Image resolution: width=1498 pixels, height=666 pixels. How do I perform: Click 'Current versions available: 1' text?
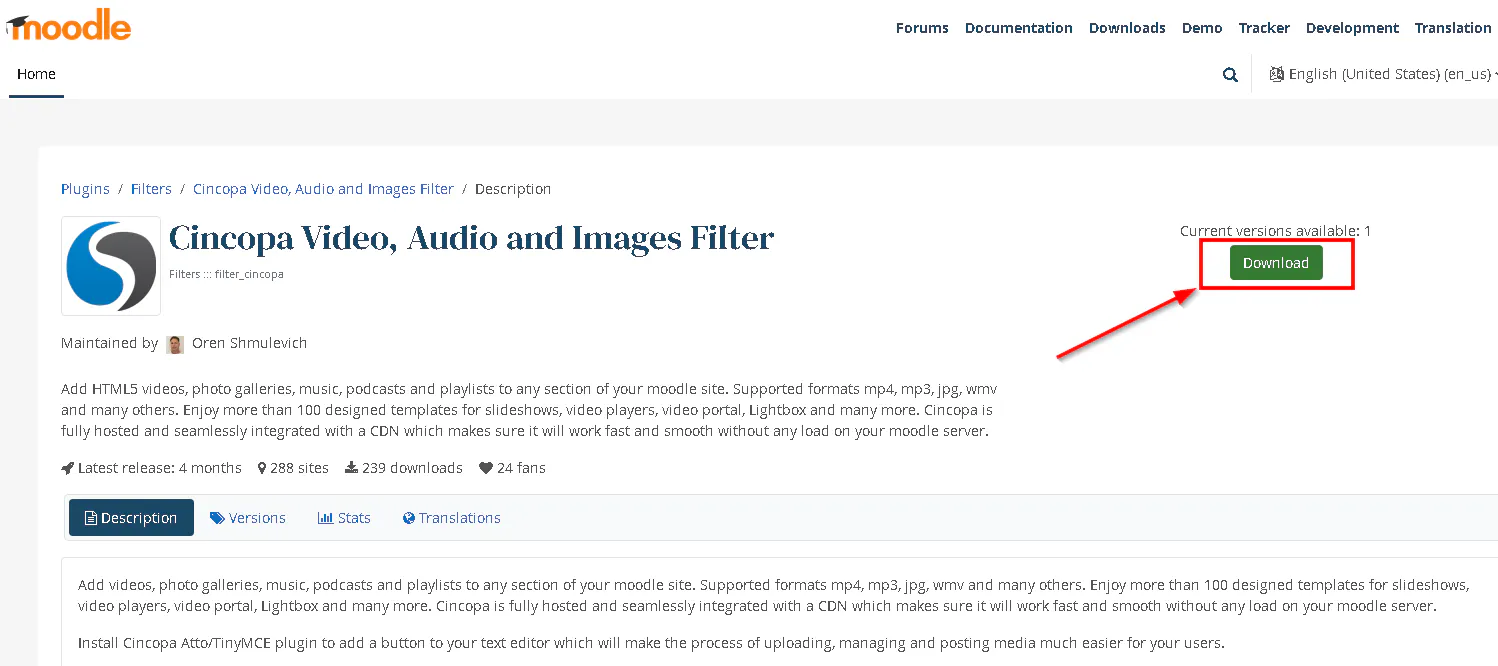click(1275, 231)
